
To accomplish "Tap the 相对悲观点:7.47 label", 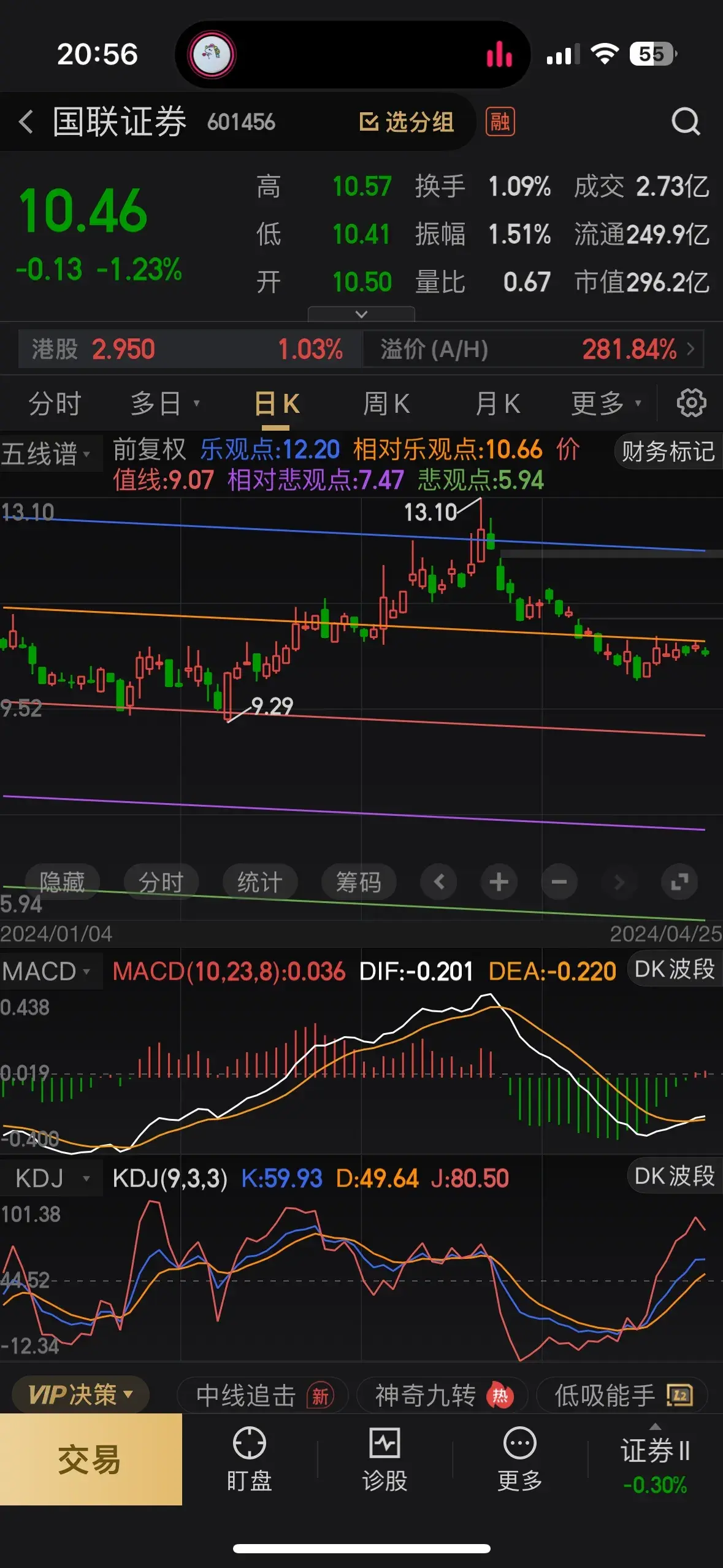I will [x=316, y=480].
